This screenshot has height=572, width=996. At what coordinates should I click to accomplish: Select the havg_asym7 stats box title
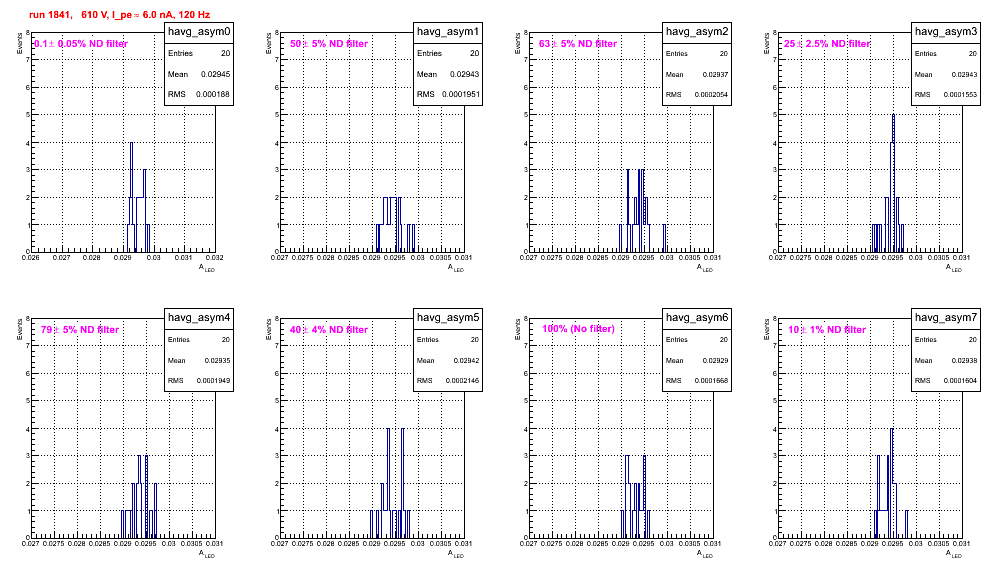[946, 318]
